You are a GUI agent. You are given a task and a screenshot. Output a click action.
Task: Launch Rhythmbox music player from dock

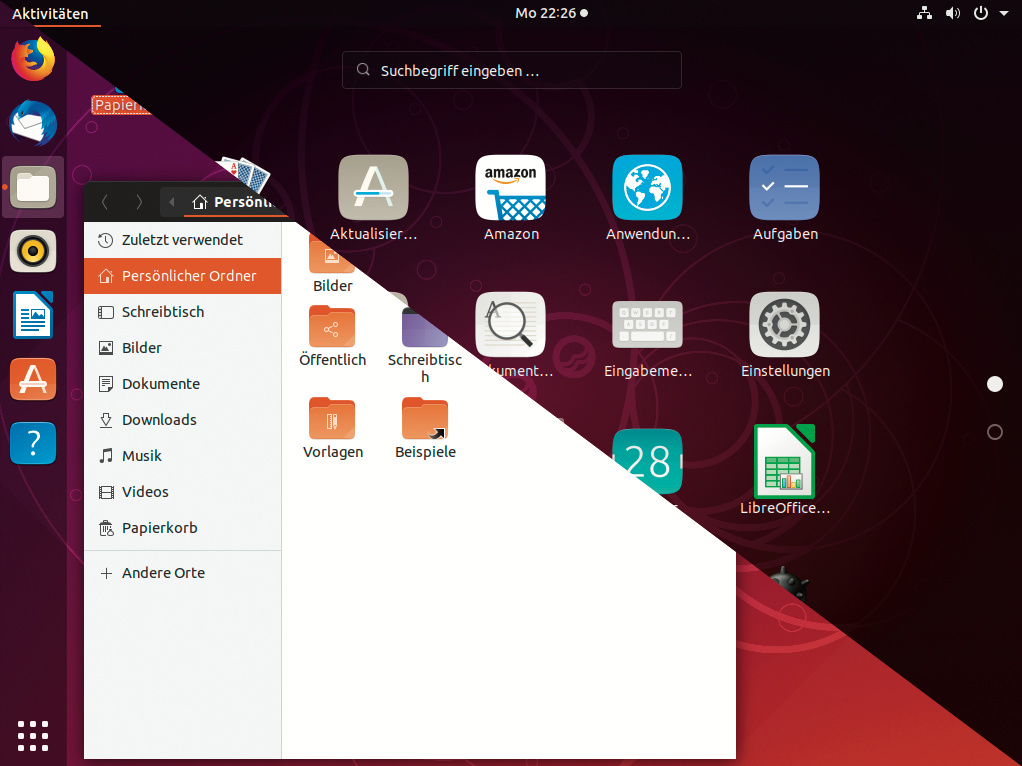pos(33,251)
